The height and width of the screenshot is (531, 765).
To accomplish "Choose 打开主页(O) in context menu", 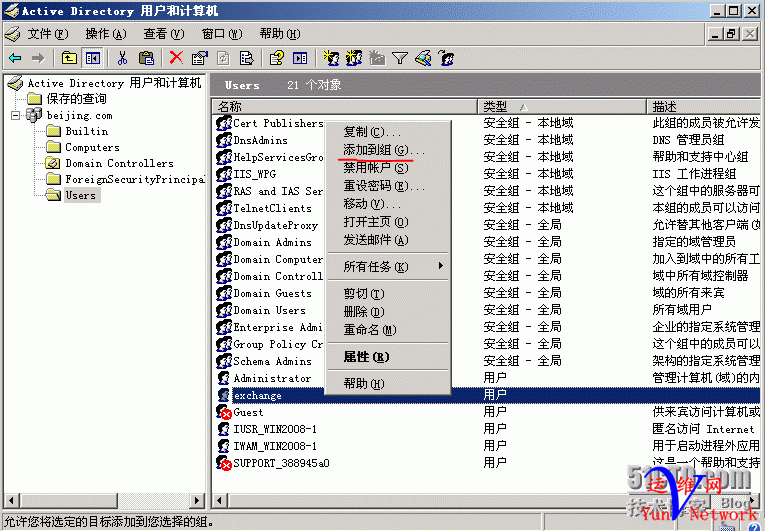I will point(388,222).
